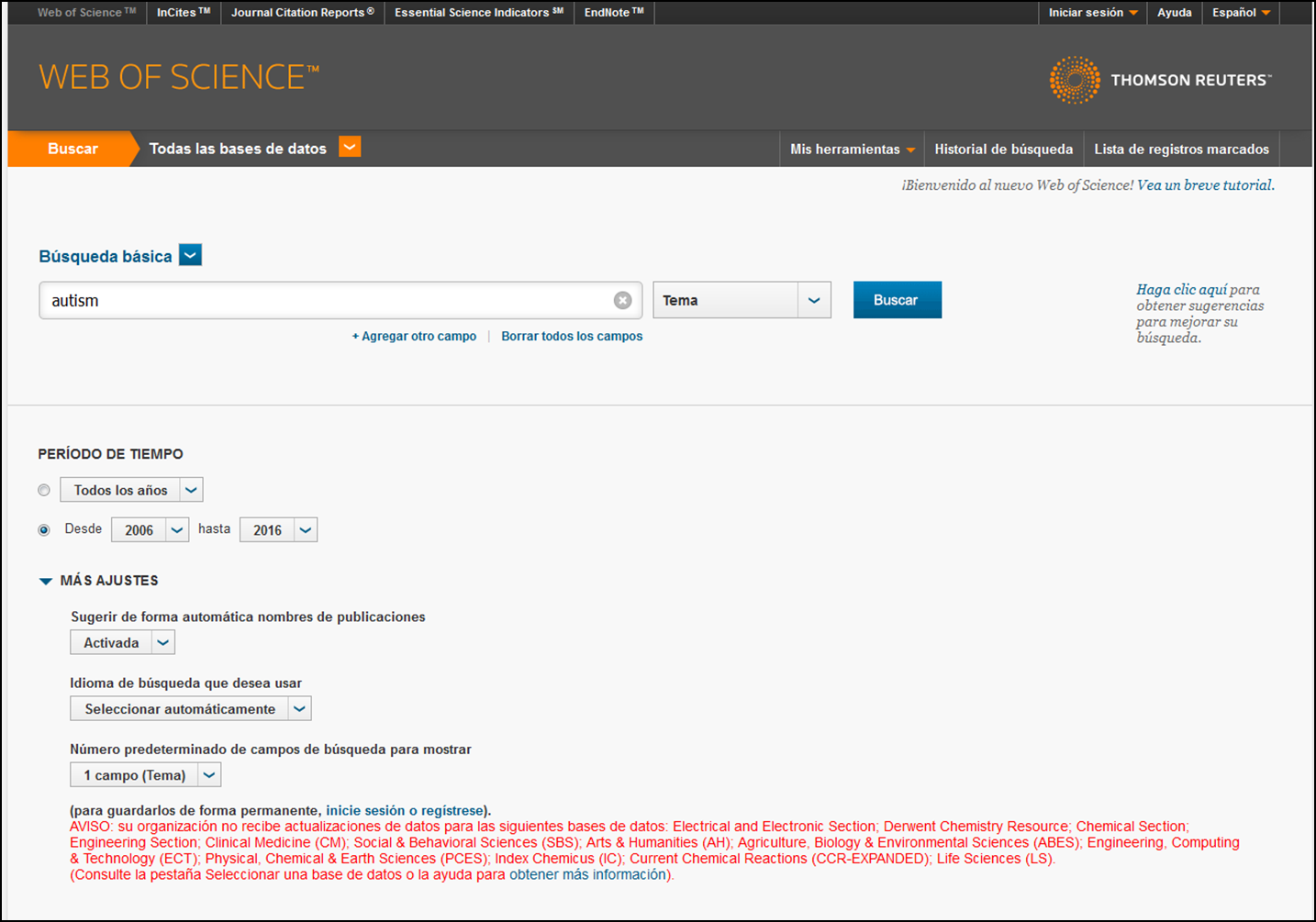Open Mis herramientas menu

[852, 149]
